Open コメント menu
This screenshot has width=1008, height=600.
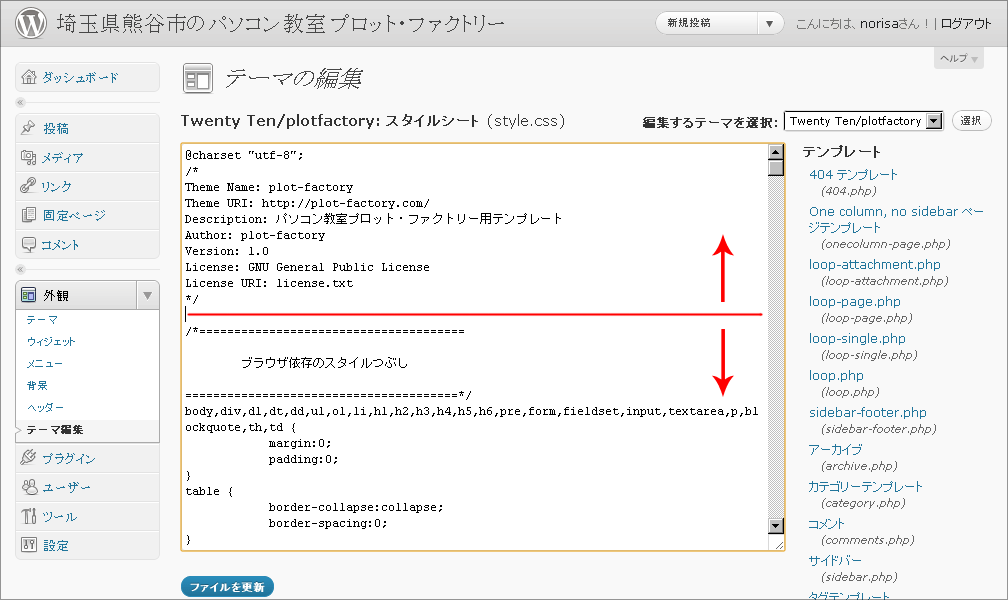[x=60, y=245]
